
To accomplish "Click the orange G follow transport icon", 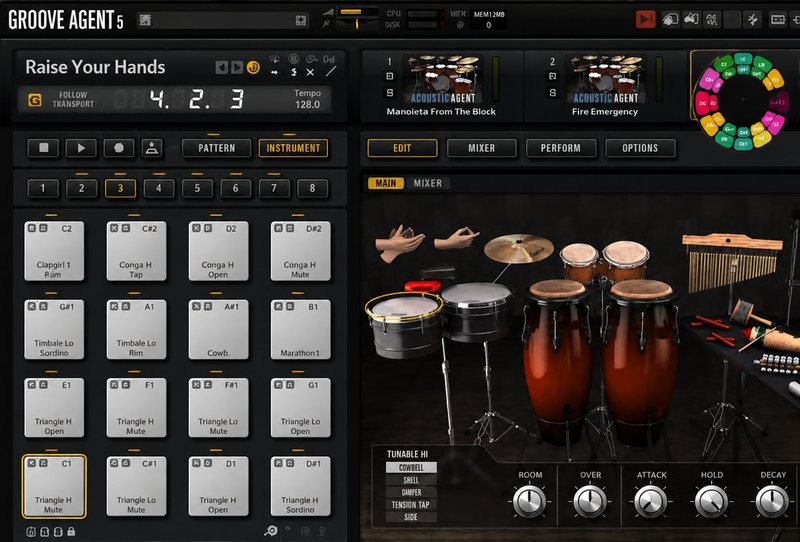I will pyautogui.click(x=35, y=100).
